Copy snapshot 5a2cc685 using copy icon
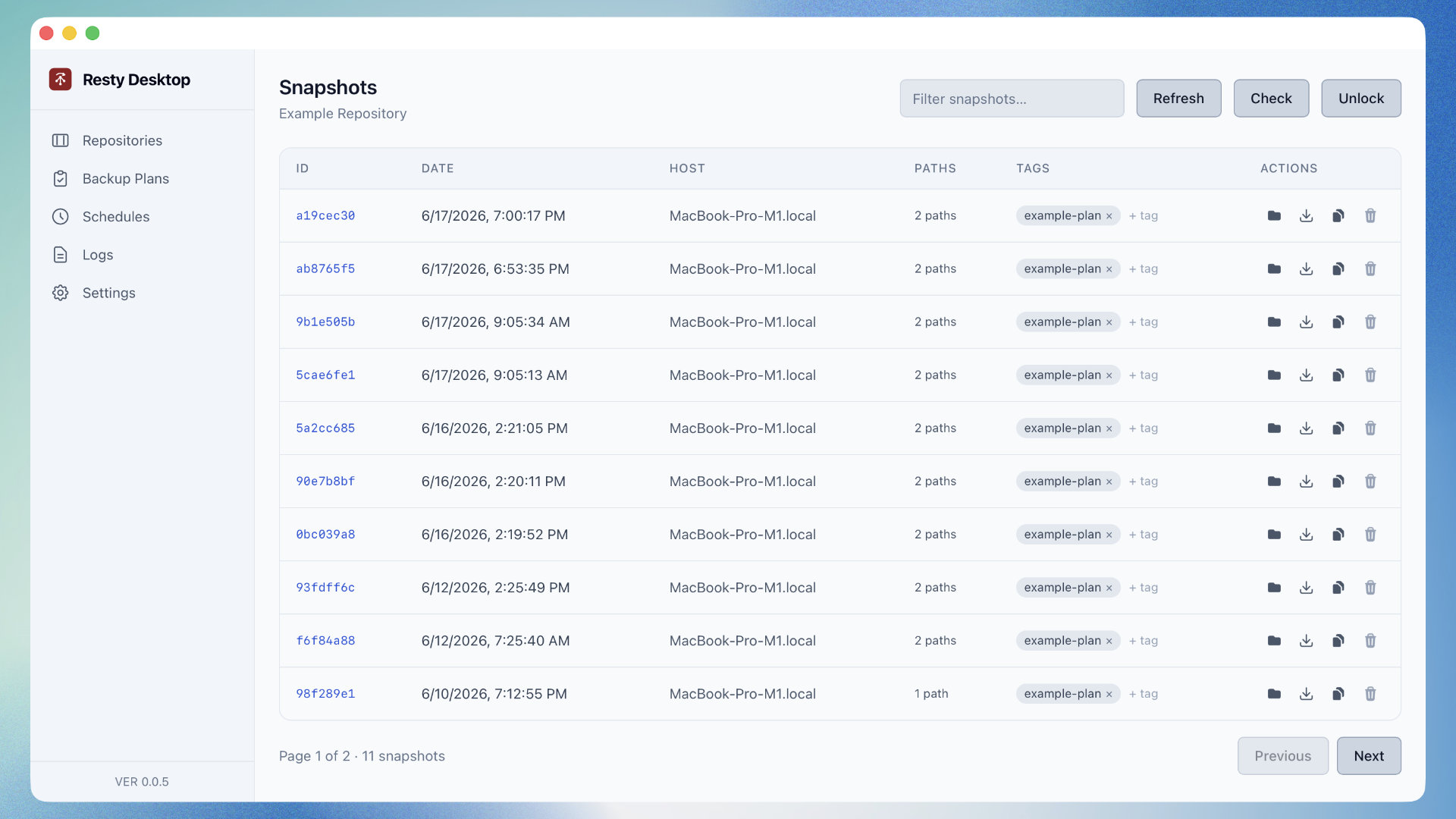Image resolution: width=1456 pixels, height=819 pixels. pyautogui.click(x=1338, y=428)
